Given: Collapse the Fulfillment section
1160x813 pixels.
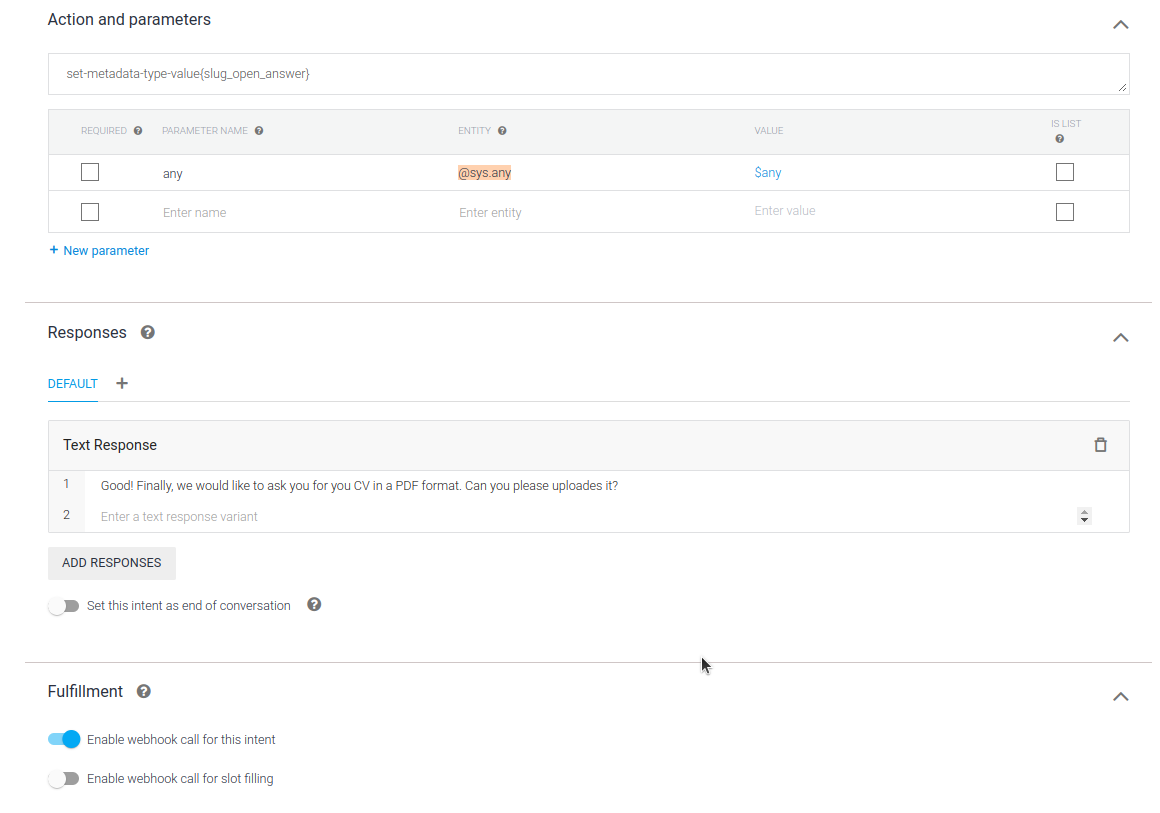Looking at the screenshot, I should coord(1120,696).
